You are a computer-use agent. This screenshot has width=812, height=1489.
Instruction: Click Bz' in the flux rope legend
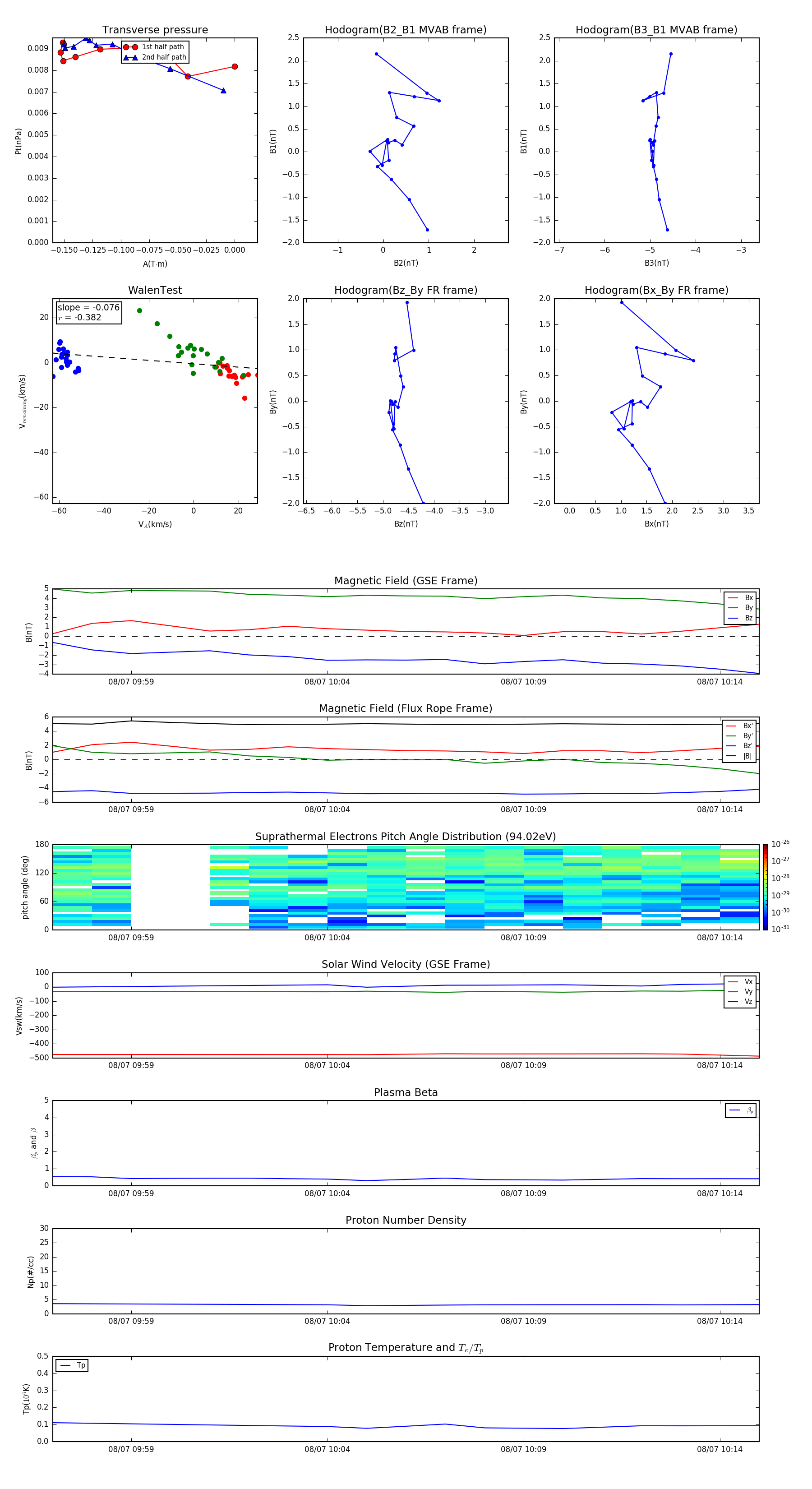click(740, 746)
